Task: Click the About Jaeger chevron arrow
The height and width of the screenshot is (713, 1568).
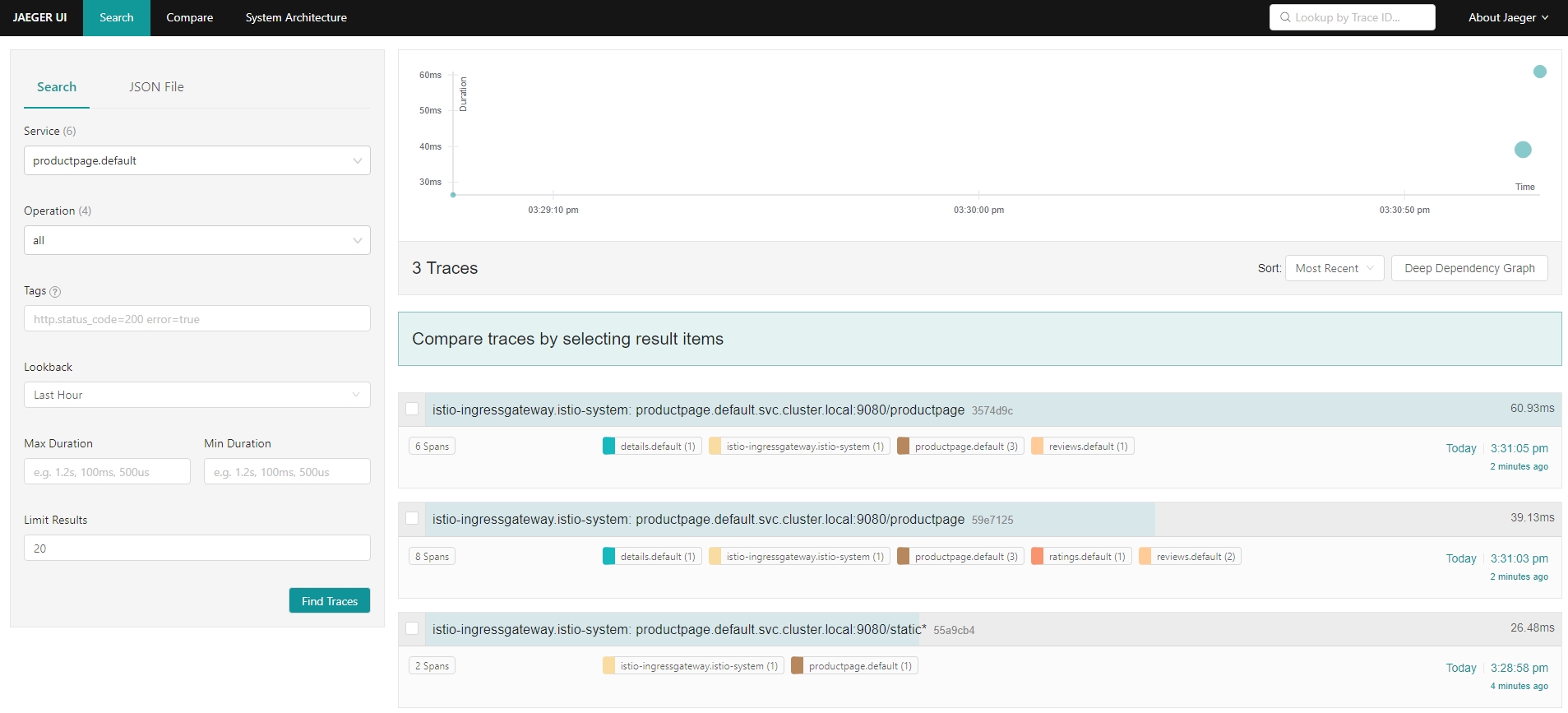Action: pos(1545,18)
